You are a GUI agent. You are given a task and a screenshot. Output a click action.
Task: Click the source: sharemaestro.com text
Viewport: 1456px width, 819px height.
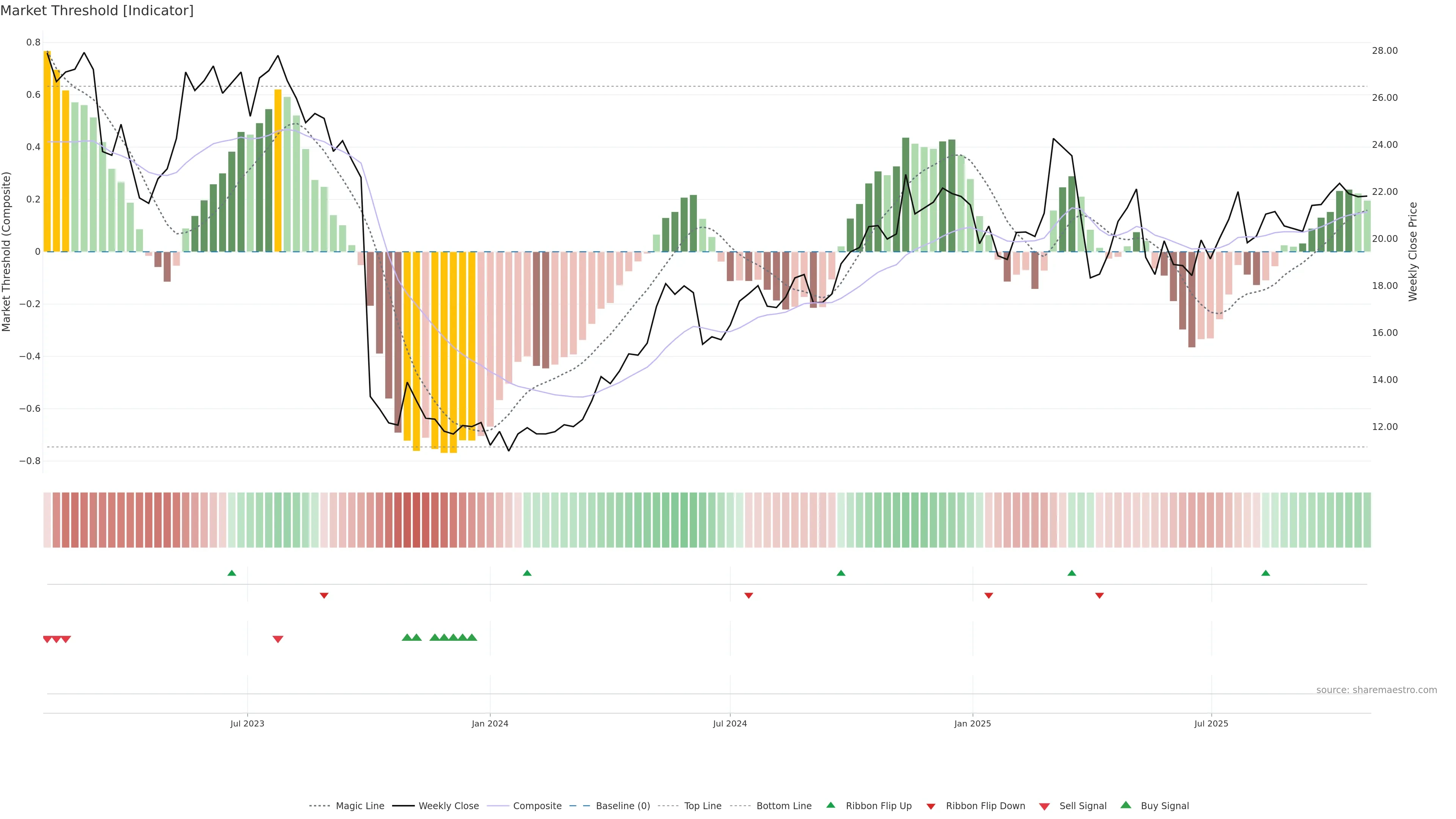coord(1376,690)
